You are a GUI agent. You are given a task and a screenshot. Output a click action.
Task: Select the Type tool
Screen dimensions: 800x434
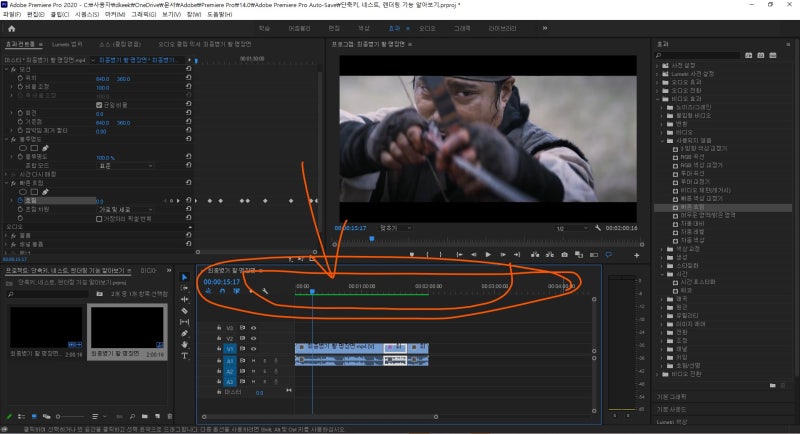pyautogui.click(x=185, y=356)
